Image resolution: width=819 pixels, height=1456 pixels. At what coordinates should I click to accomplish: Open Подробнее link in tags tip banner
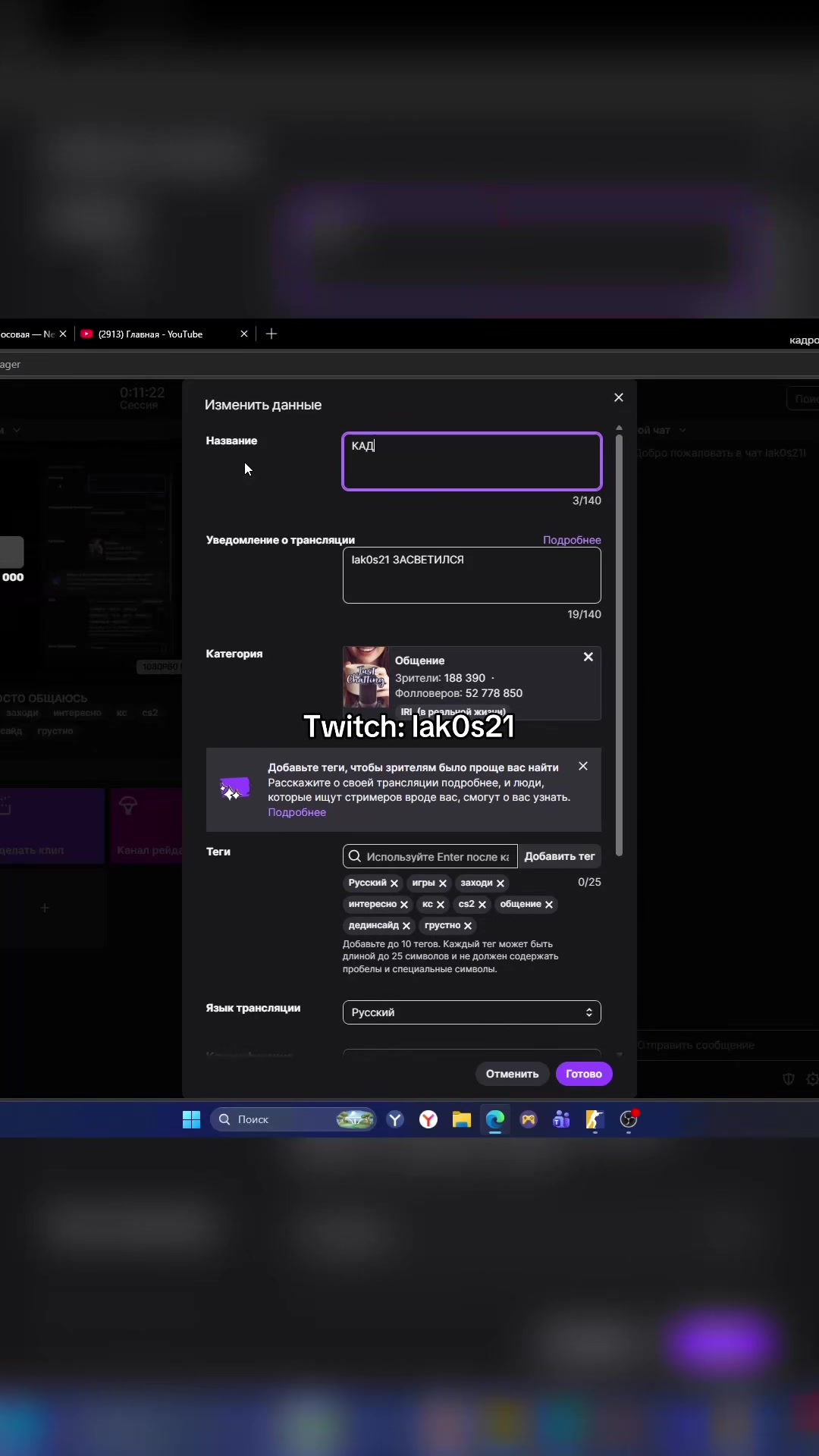coord(297,812)
